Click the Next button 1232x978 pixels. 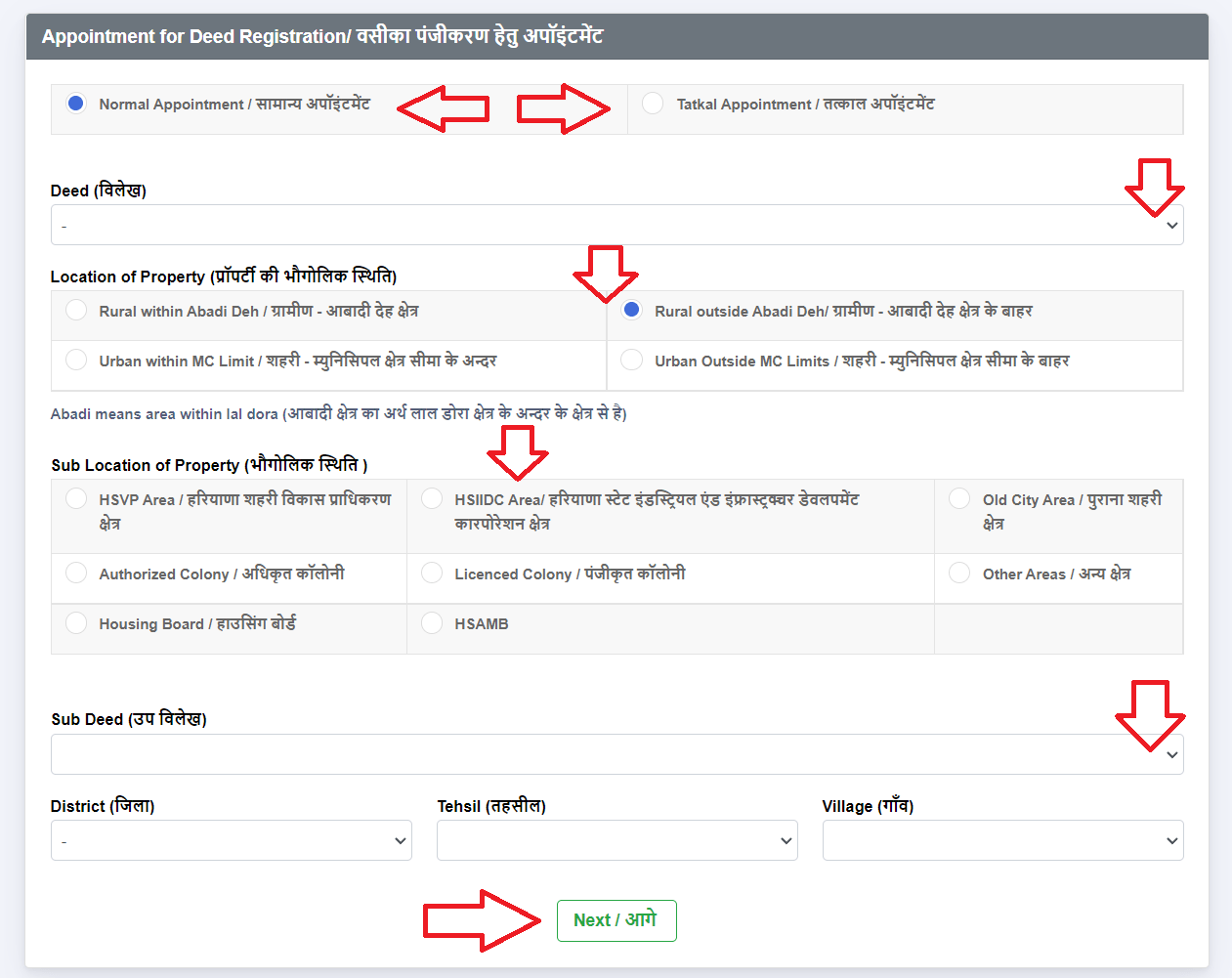616,920
